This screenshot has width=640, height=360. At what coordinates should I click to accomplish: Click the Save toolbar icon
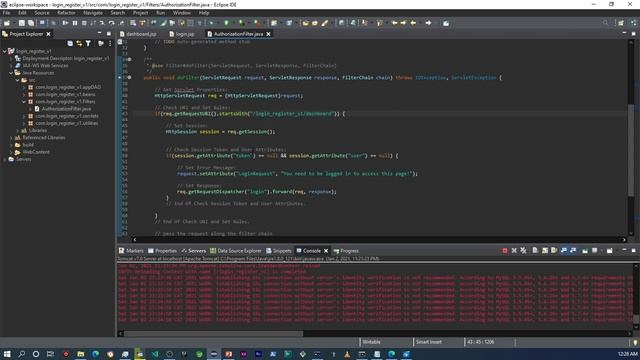[x=22, y=23]
